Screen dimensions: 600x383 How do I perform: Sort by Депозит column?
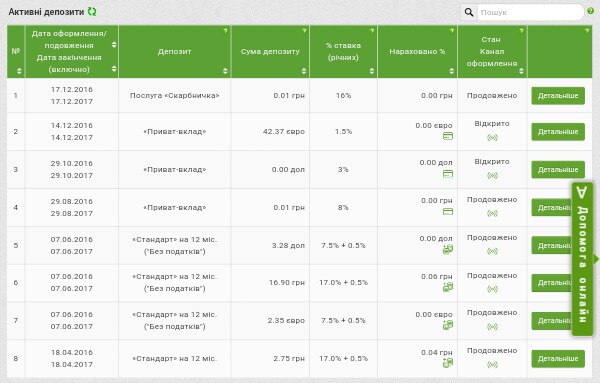pos(225,71)
